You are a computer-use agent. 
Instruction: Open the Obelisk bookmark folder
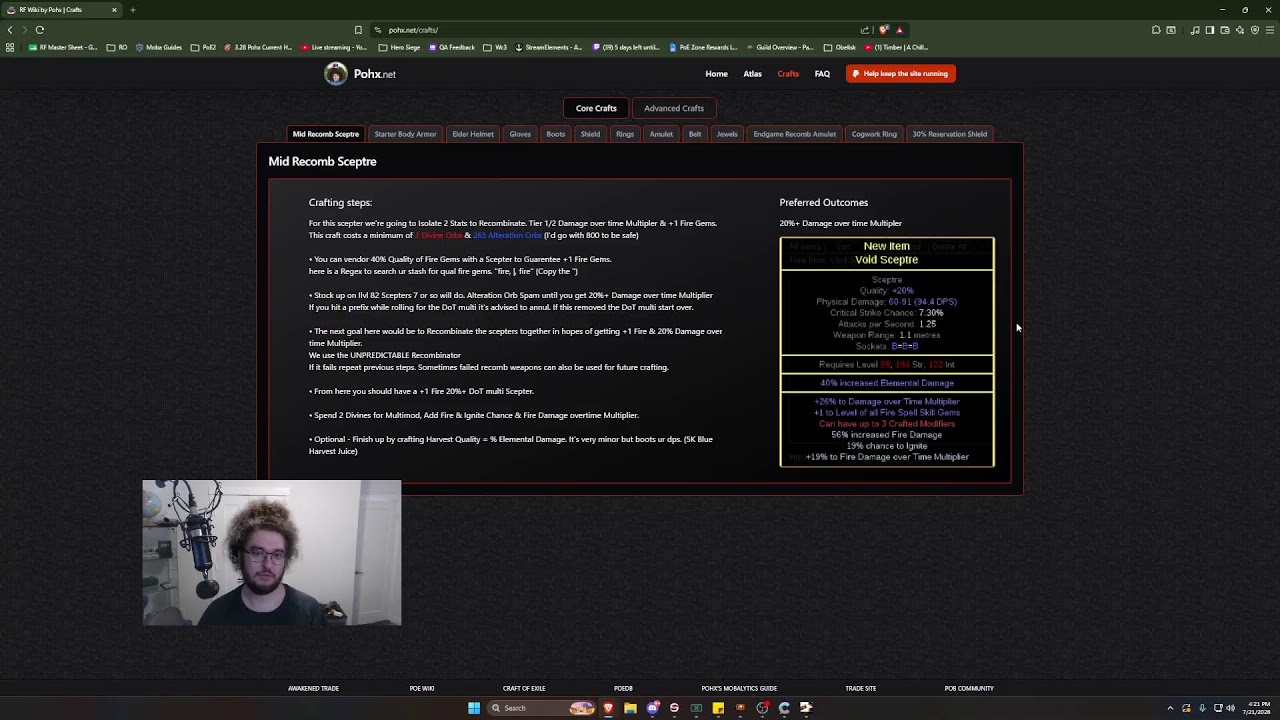(x=840, y=47)
